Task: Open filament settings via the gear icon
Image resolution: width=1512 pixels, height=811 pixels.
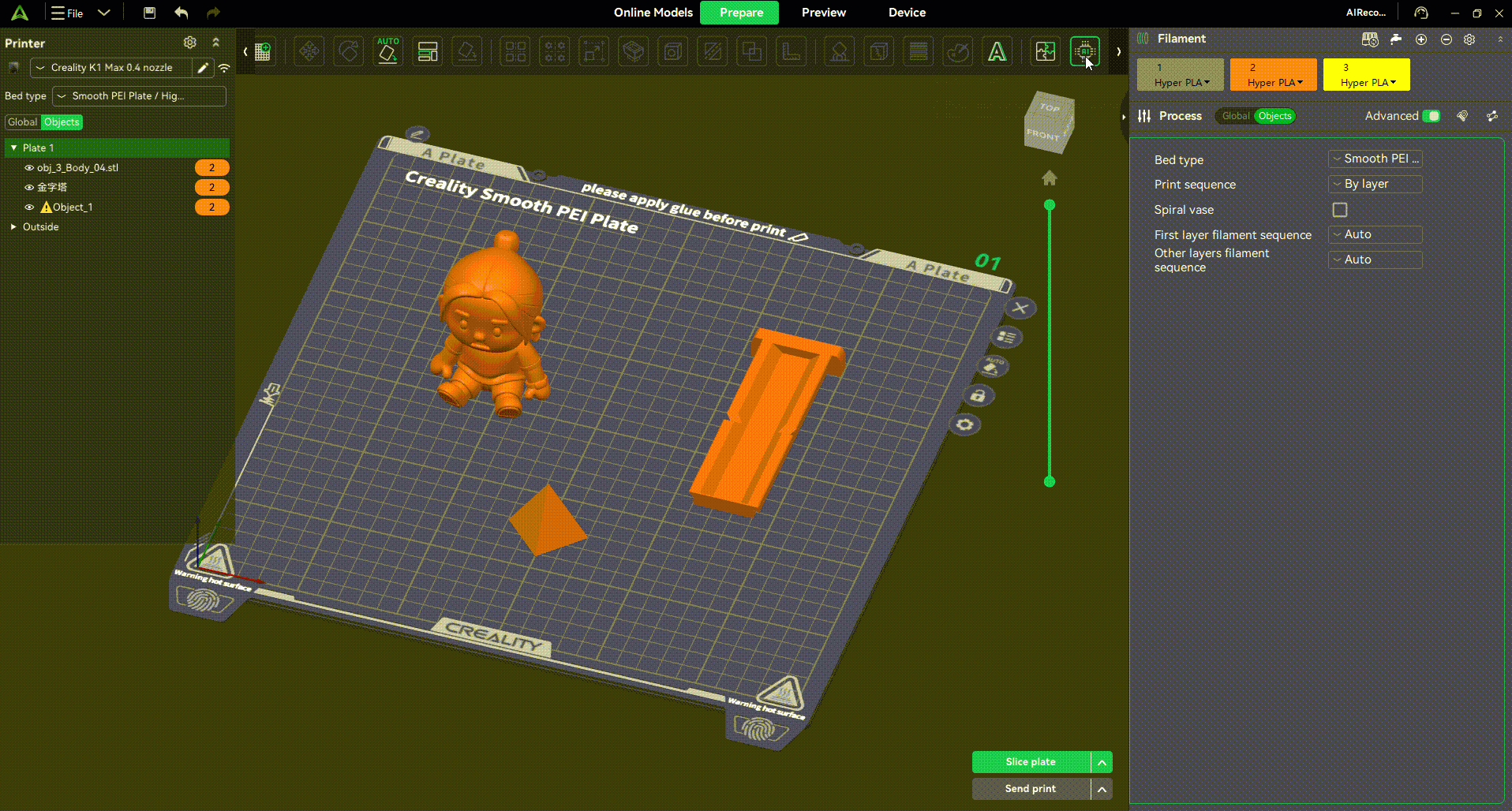Action: tap(1469, 39)
